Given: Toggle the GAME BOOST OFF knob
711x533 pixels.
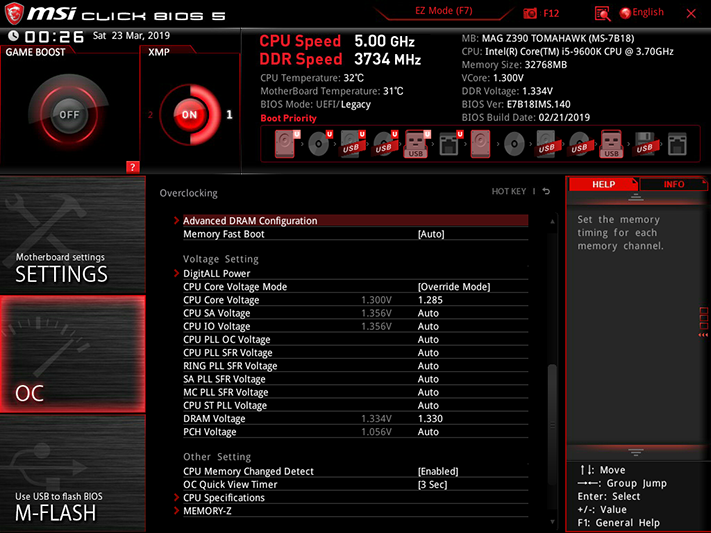Looking at the screenshot, I should [x=69, y=114].
